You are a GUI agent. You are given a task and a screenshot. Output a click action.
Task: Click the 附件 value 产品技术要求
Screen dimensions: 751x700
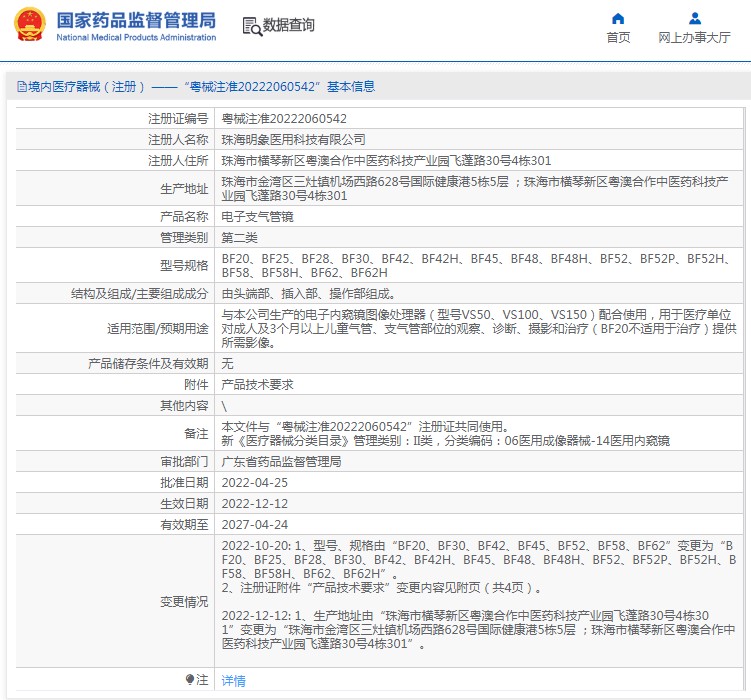[257, 384]
